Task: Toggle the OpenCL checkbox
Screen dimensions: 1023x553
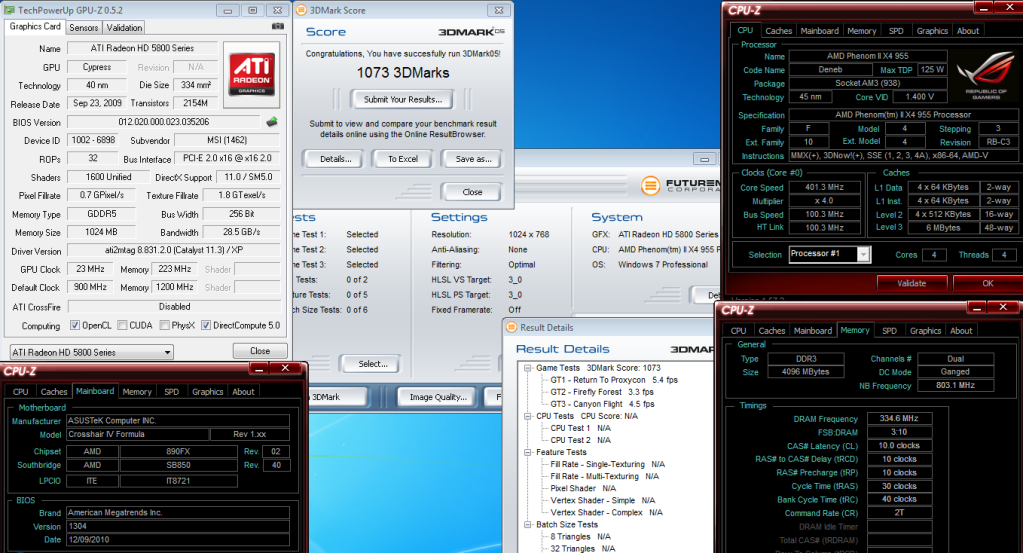Action: [75, 325]
